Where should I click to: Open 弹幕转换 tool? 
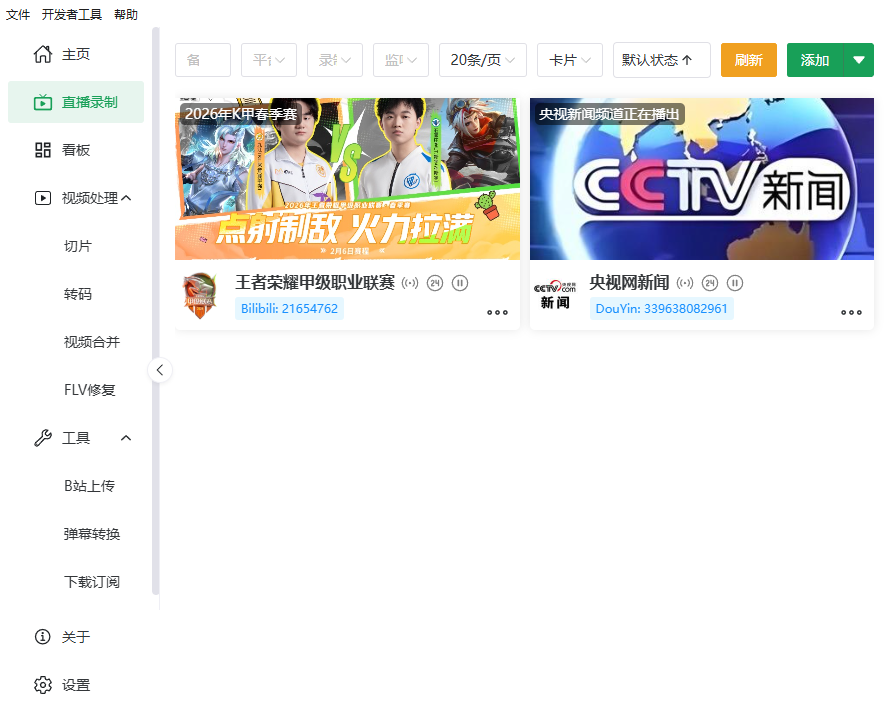point(92,534)
